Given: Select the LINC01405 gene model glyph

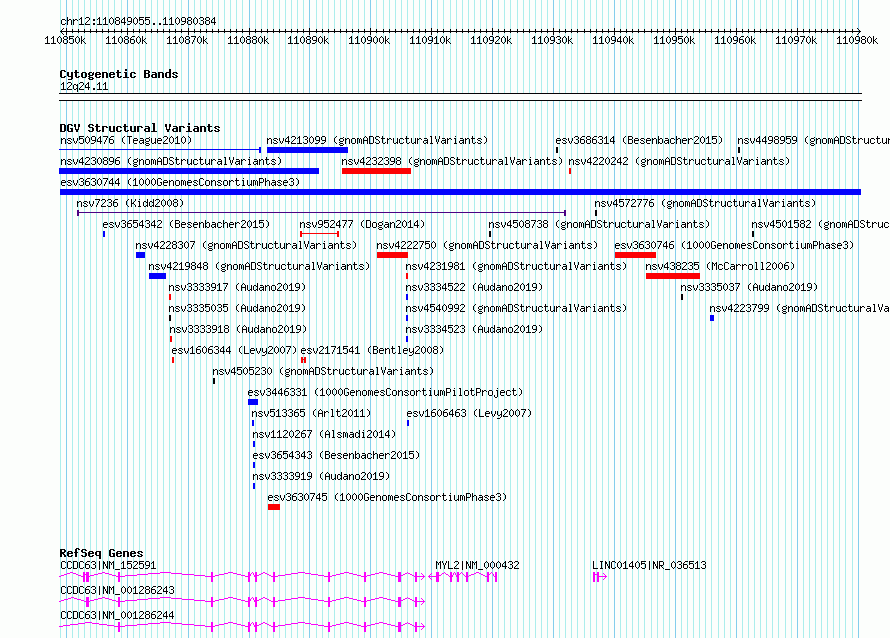Looking at the screenshot, I should point(599,577).
